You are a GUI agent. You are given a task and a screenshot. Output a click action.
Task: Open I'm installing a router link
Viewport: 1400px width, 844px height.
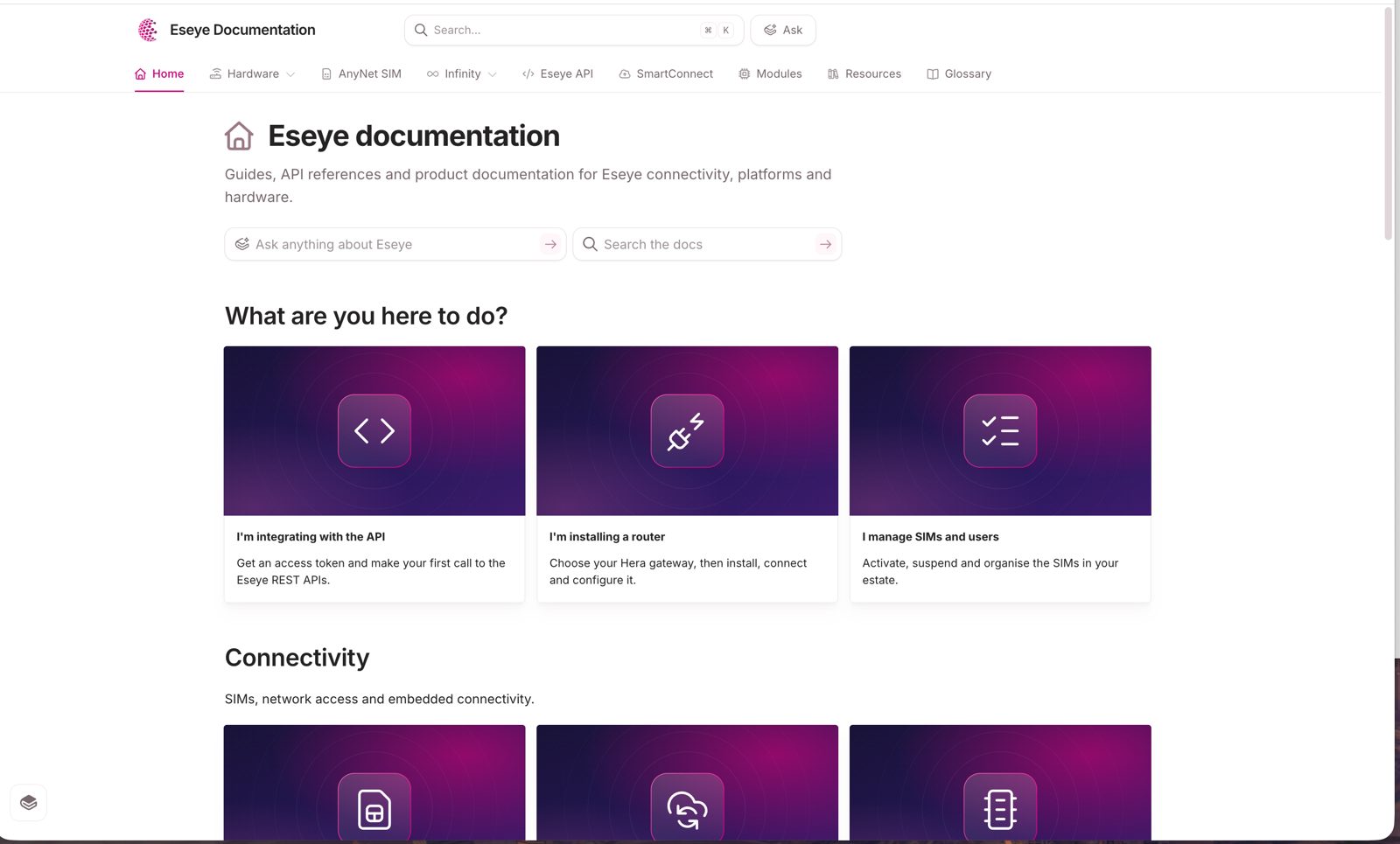click(607, 537)
